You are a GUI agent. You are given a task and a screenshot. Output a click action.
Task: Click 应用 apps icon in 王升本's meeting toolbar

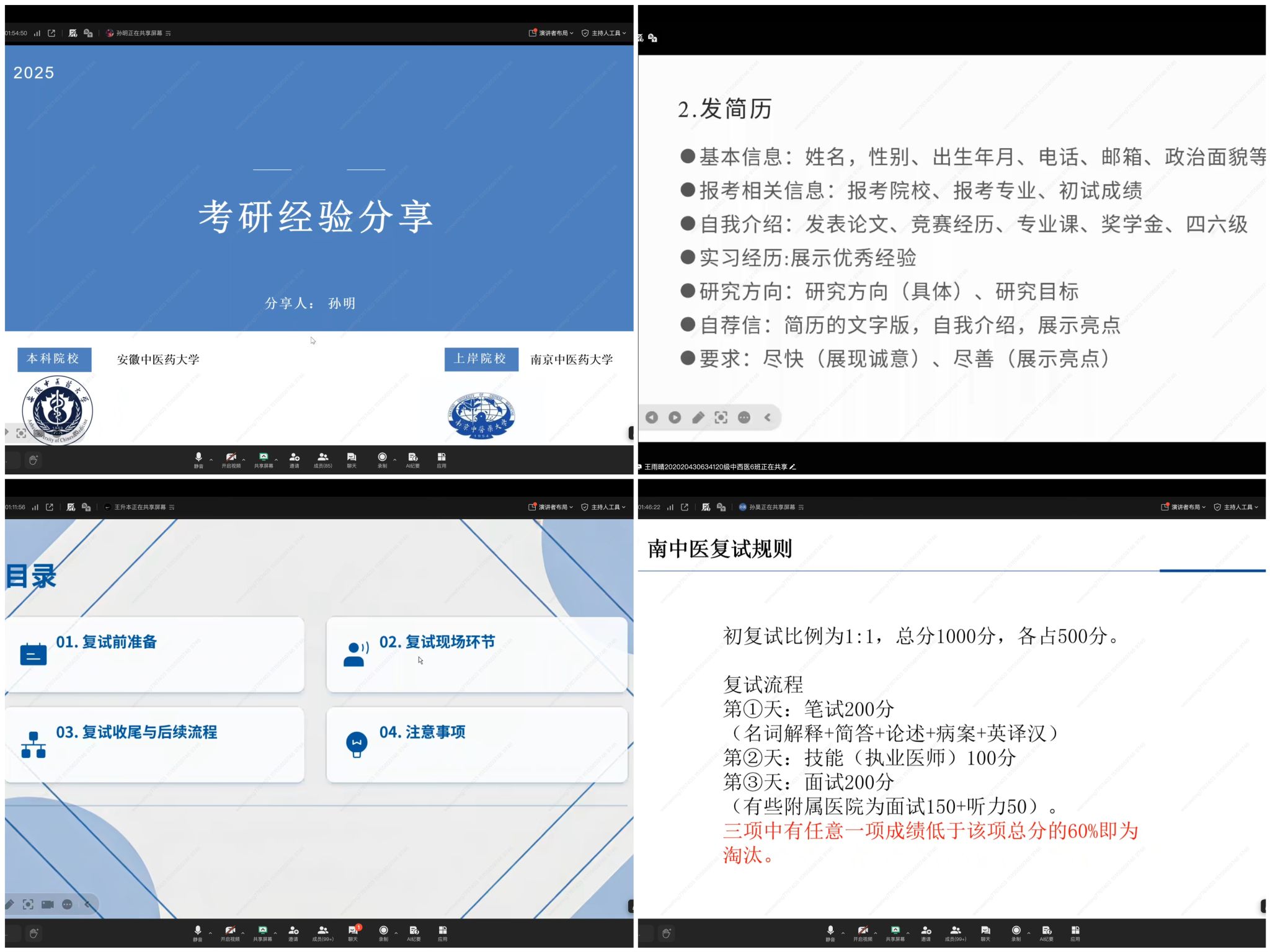pos(442,932)
